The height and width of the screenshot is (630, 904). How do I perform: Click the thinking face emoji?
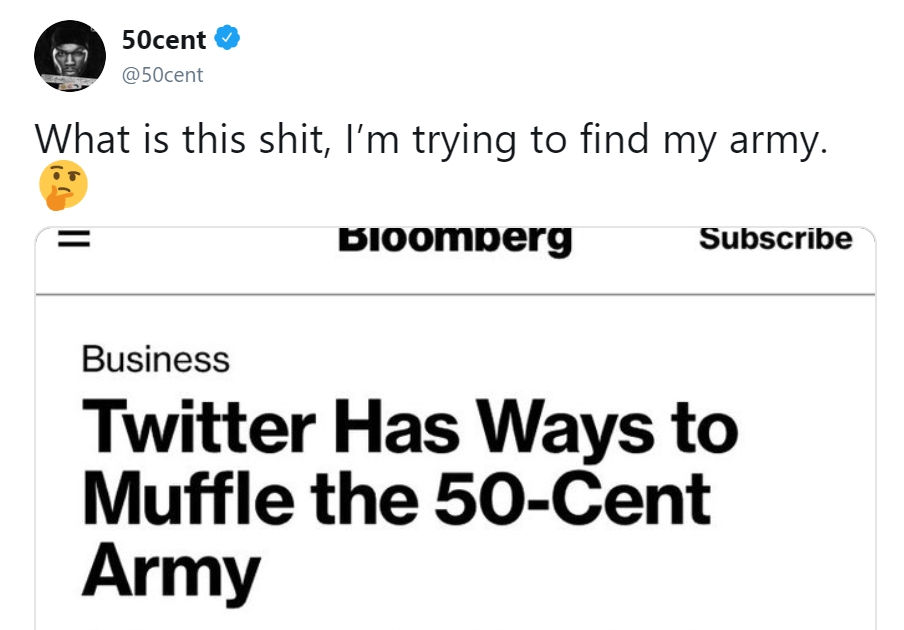pos(62,186)
